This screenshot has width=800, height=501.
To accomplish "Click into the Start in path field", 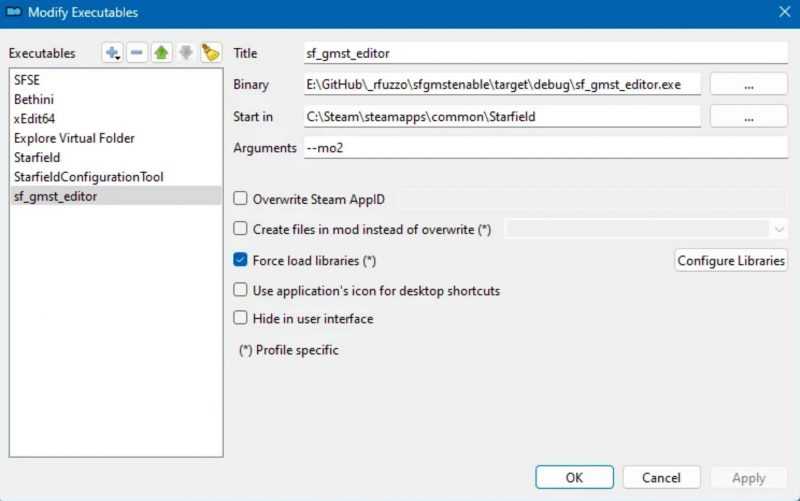I will [x=502, y=116].
